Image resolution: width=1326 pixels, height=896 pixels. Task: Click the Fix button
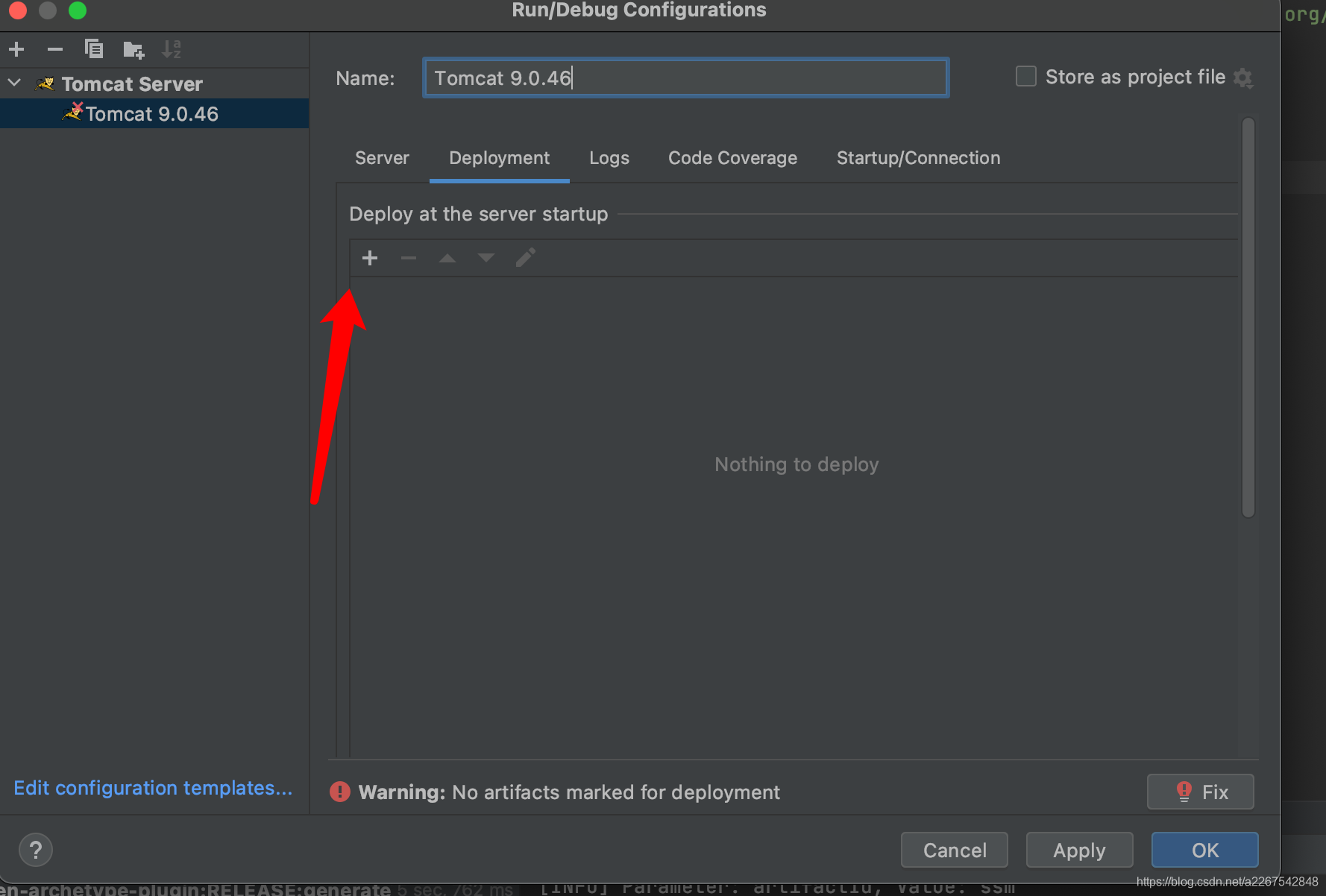pyautogui.click(x=1200, y=792)
